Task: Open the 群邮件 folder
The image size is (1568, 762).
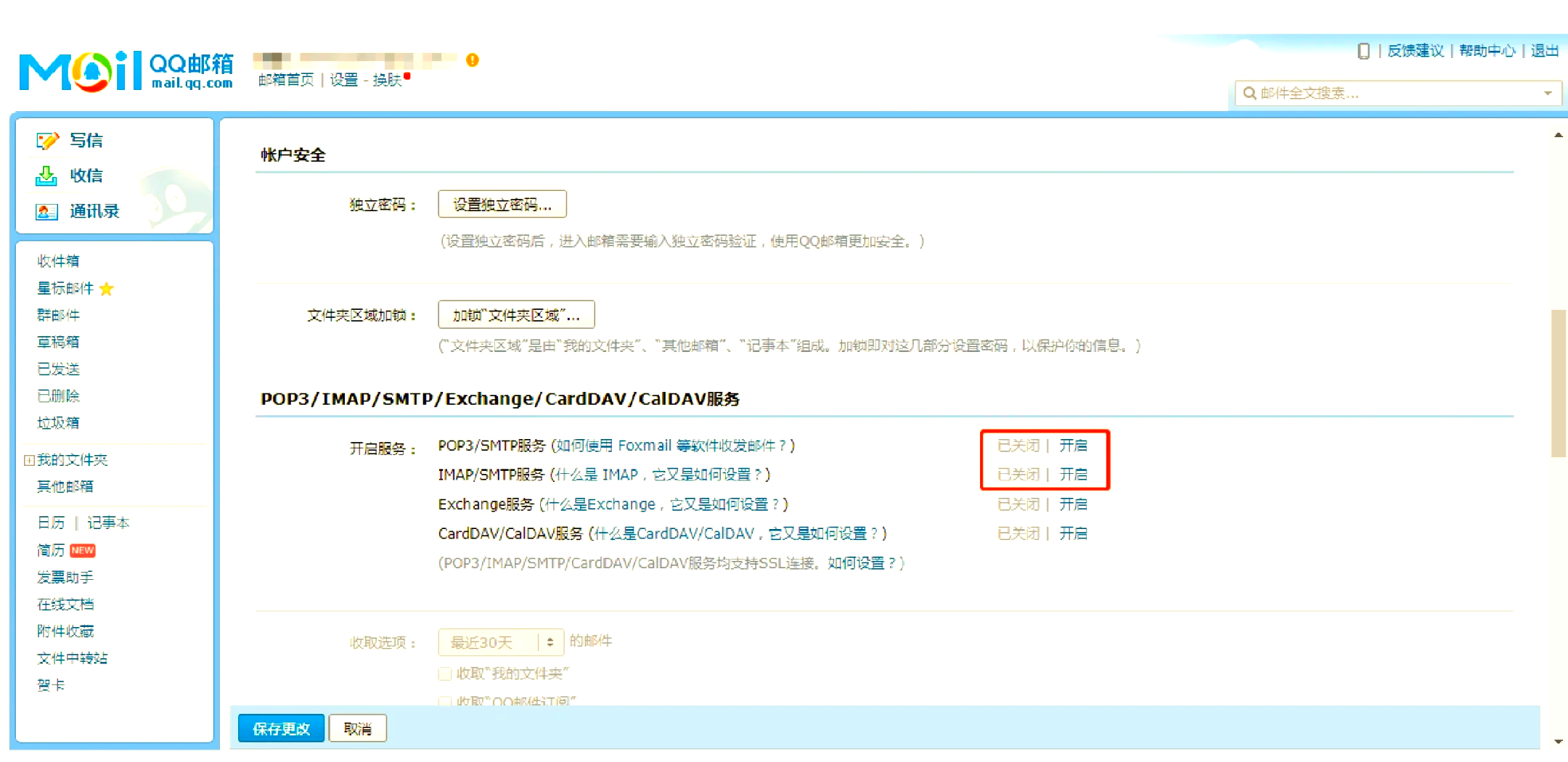Action: 58,315
